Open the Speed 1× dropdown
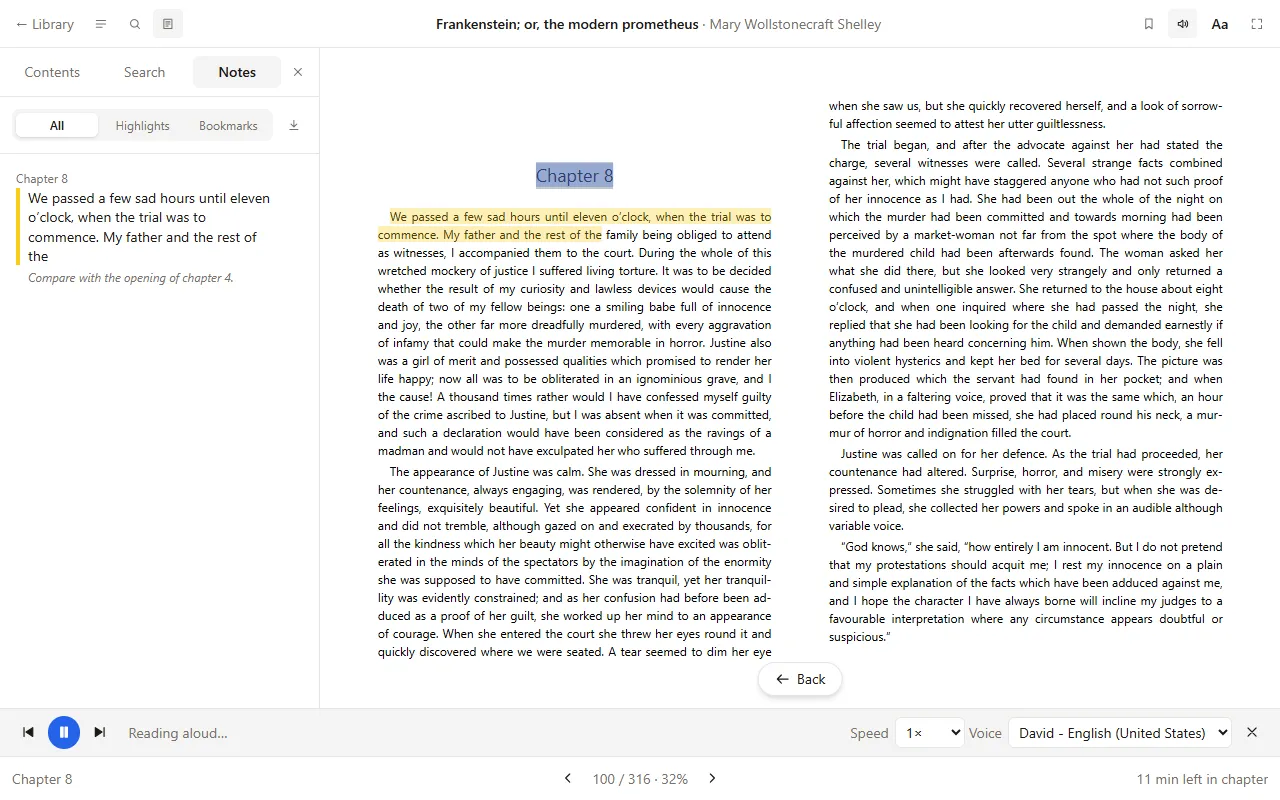 point(930,733)
